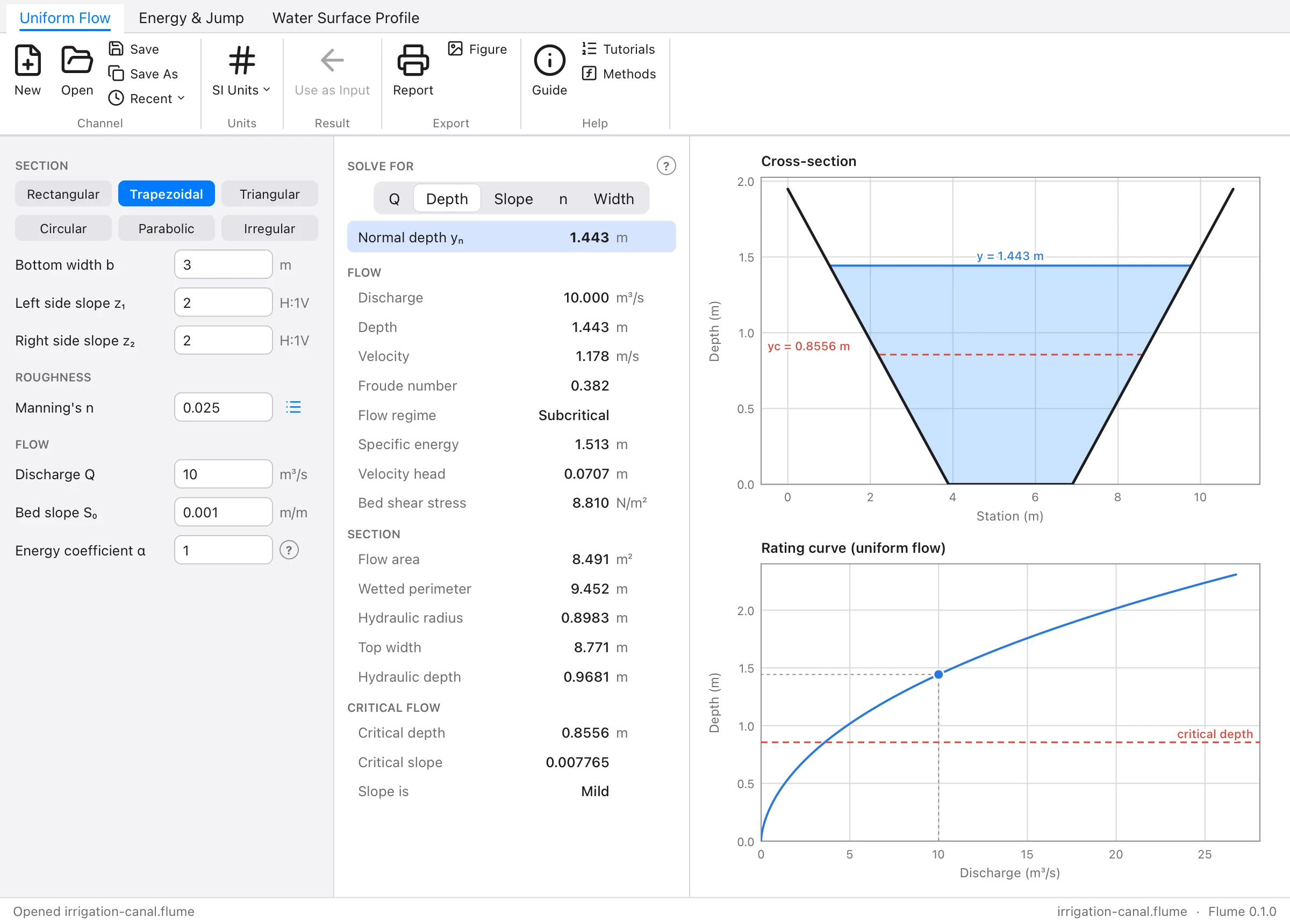The width and height of the screenshot is (1290, 924).
Task: Click help icon beside Energy coefficient
Action: (x=289, y=551)
